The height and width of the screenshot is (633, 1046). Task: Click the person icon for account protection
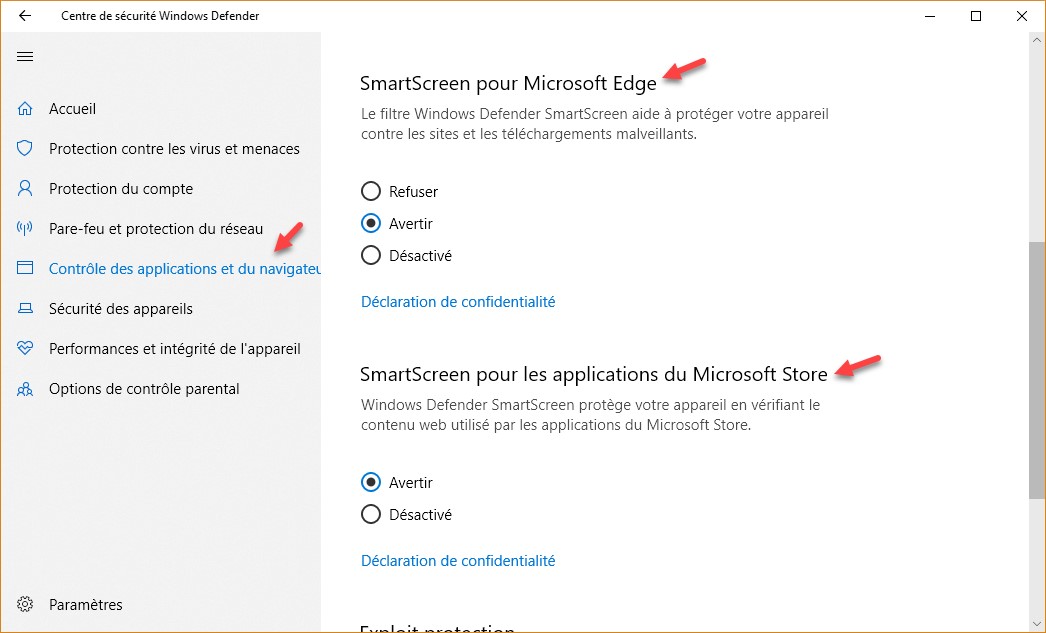25,189
